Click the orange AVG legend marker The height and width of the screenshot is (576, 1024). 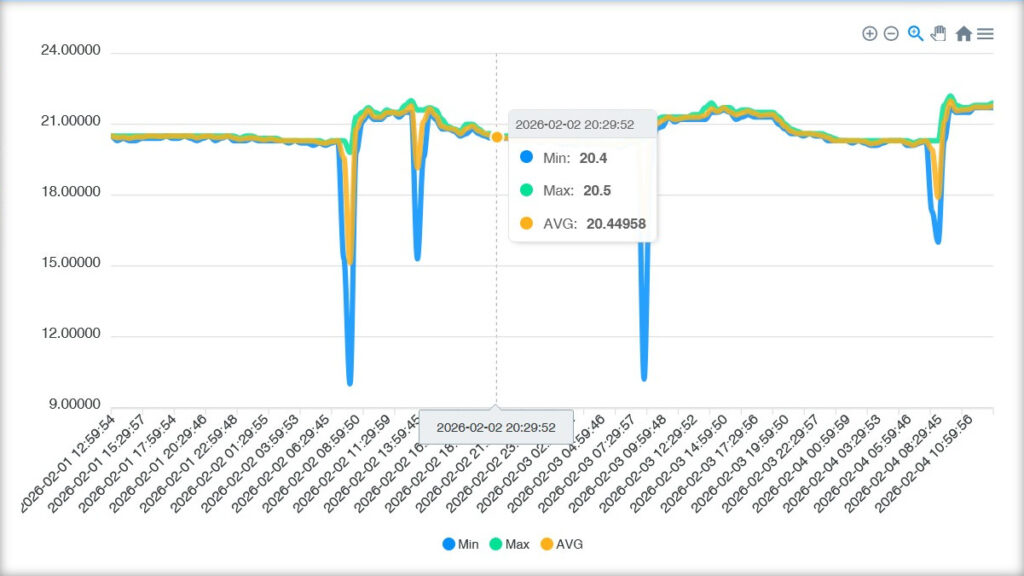pyautogui.click(x=546, y=544)
